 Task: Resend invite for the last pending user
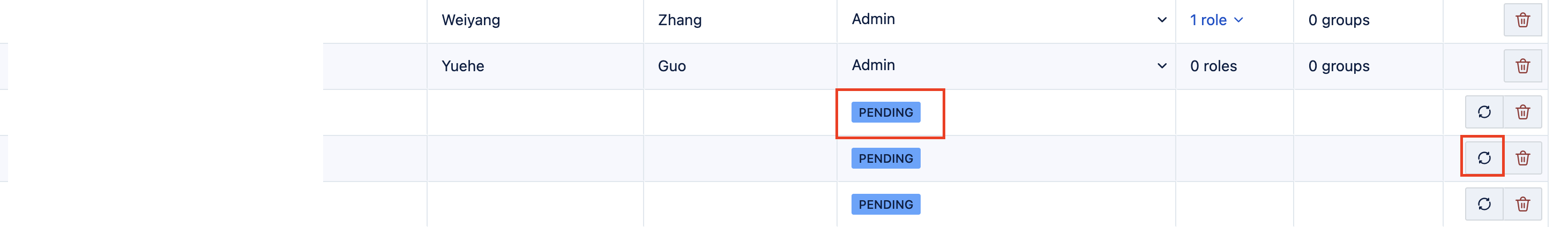(x=1484, y=204)
